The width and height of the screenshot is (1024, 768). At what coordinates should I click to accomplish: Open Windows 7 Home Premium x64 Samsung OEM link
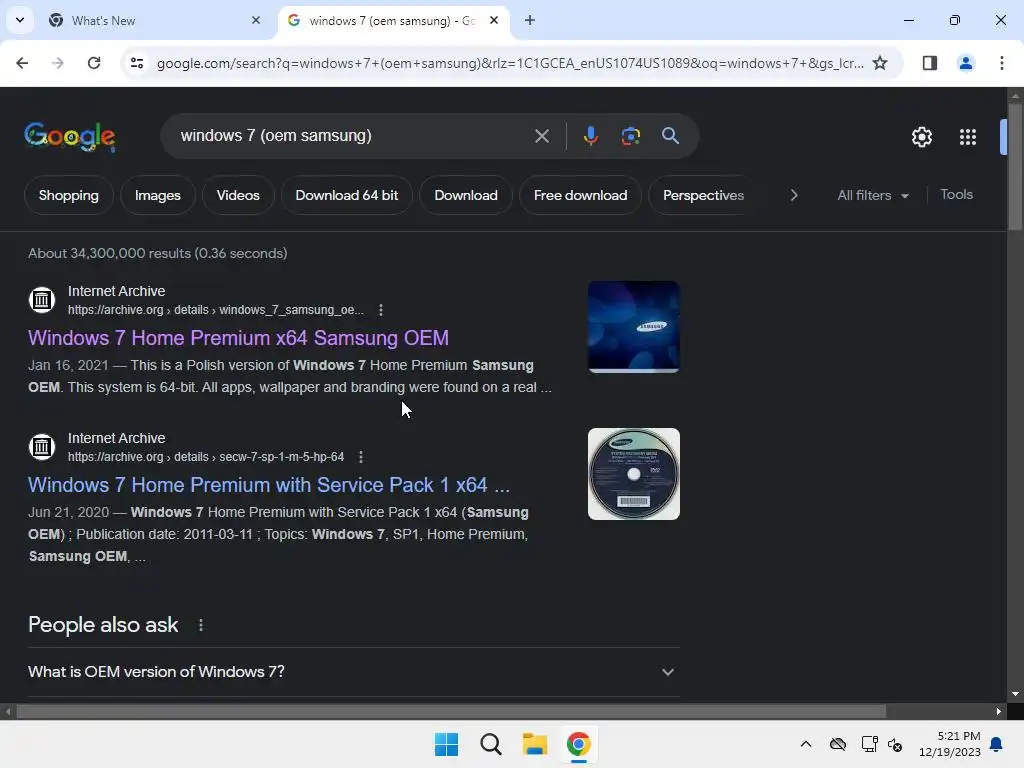pos(238,338)
